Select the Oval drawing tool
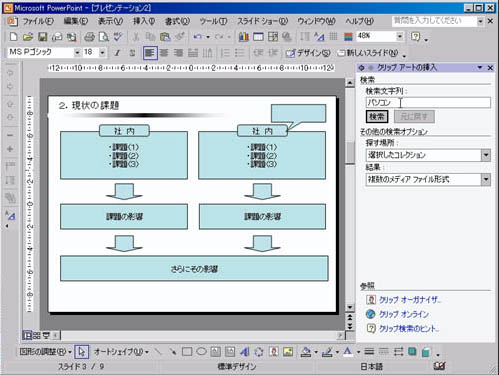 tap(201, 351)
